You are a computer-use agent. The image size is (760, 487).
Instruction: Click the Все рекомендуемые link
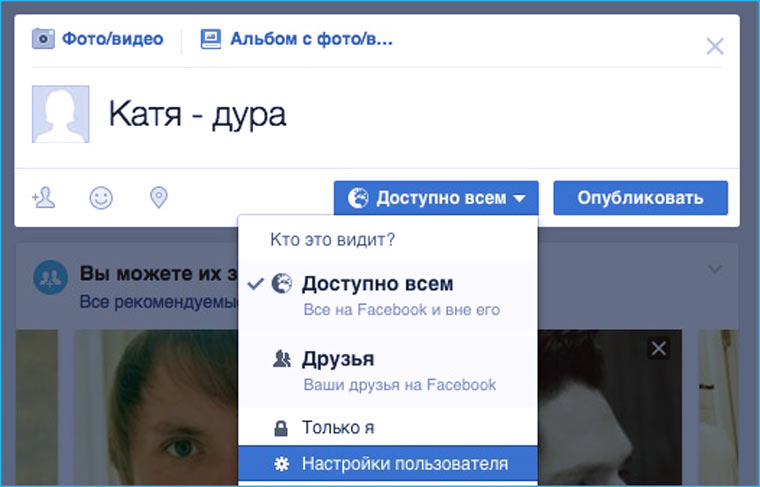click(x=159, y=301)
